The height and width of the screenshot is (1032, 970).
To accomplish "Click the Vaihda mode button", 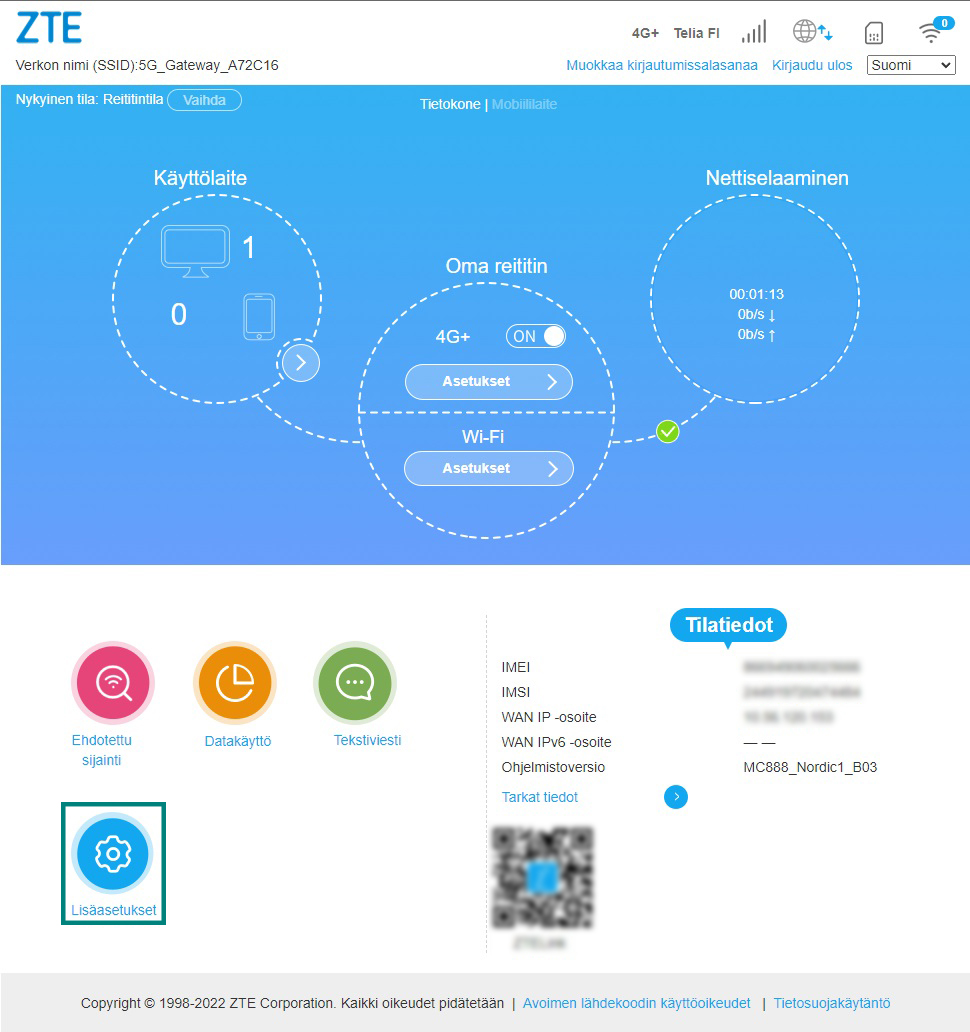I will tap(204, 100).
